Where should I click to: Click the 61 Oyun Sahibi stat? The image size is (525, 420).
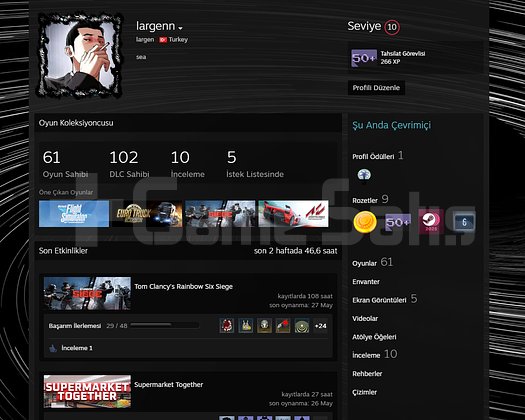[65, 164]
